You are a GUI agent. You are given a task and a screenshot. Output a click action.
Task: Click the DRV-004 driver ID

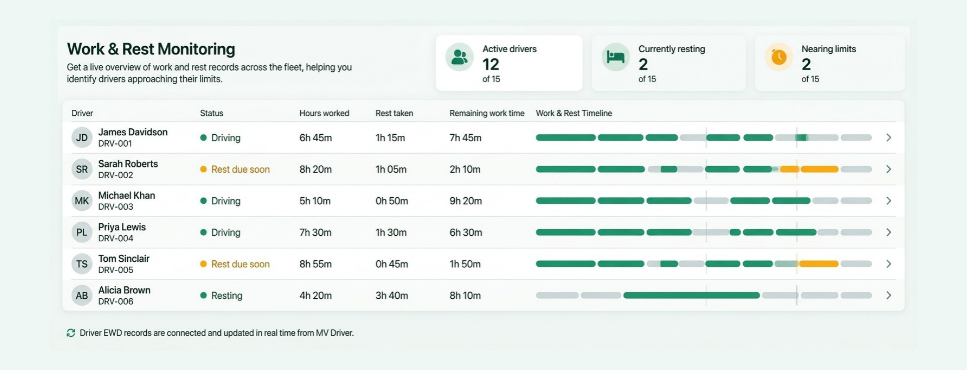pyautogui.click(x=115, y=239)
